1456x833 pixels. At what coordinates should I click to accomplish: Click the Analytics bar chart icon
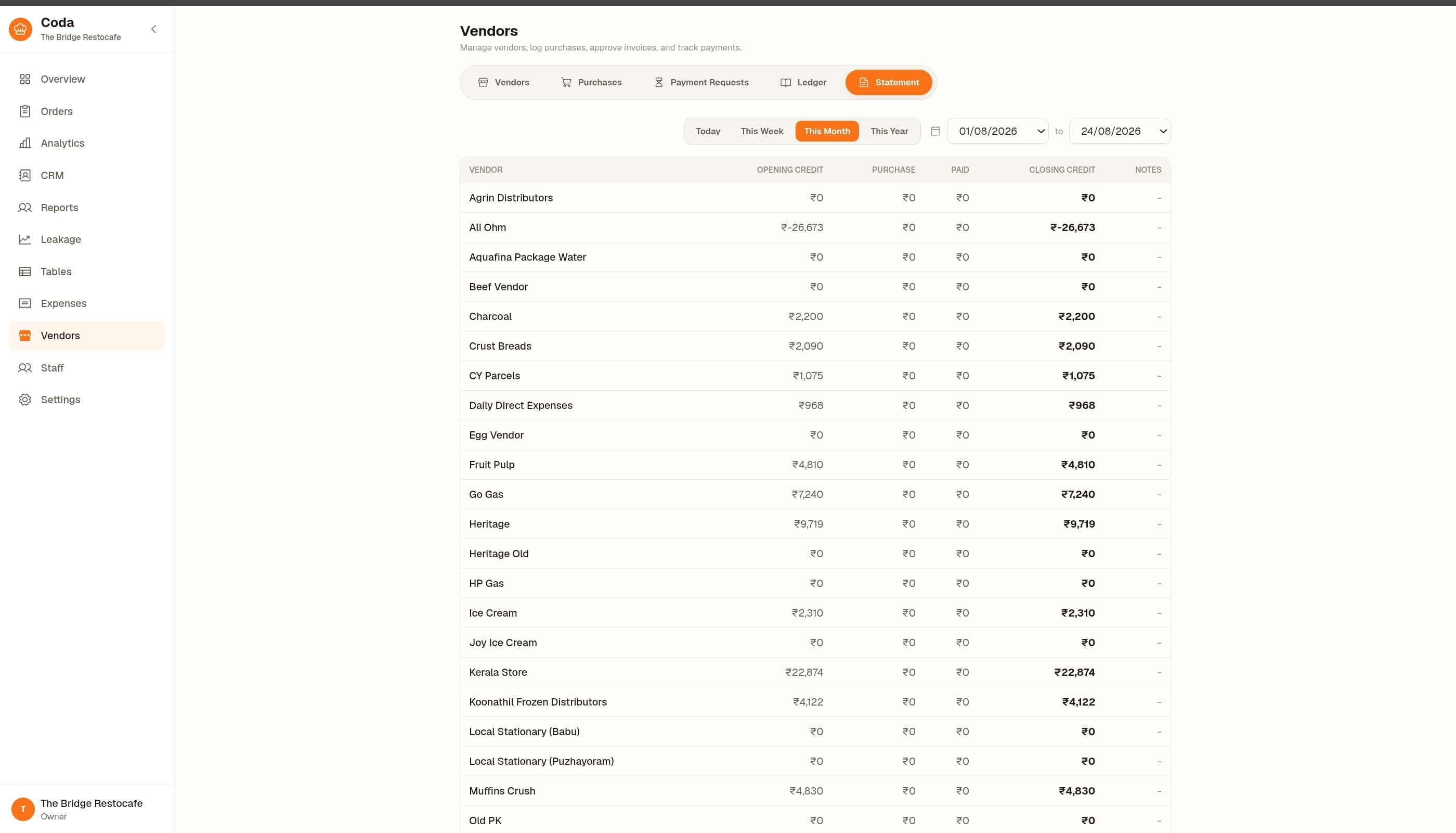tap(24, 143)
